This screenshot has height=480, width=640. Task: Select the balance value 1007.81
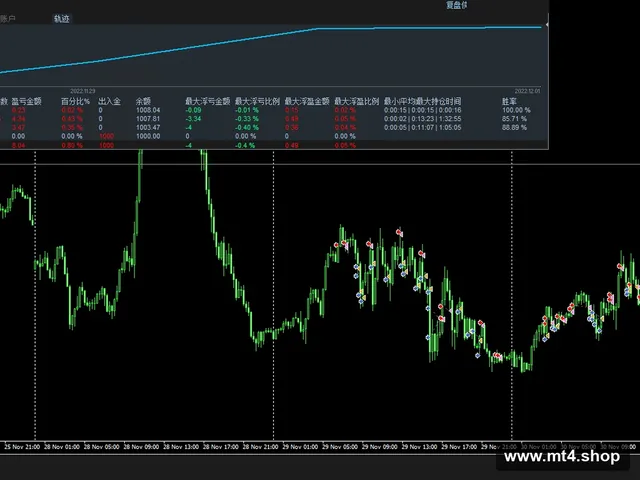click(148, 119)
